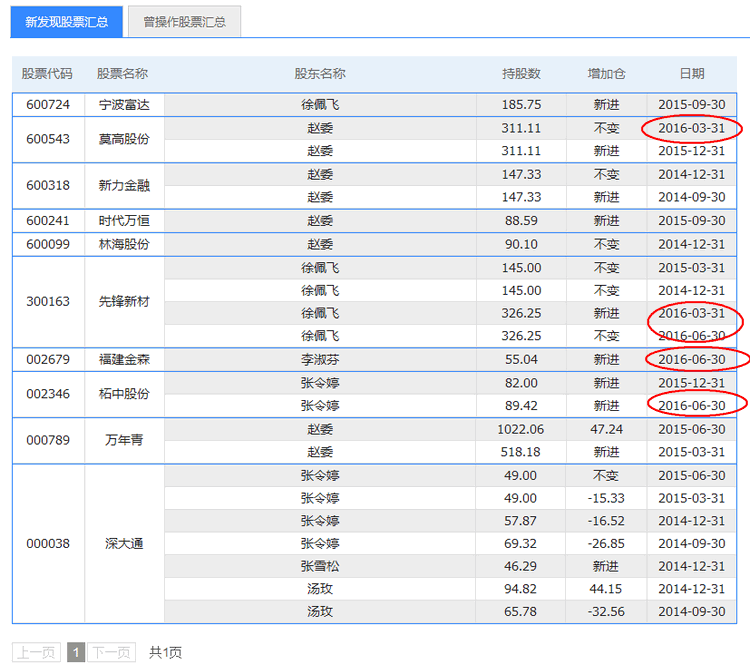This screenshot has height=665, width=750.
Task: Click stock name 福建金森
Action: pyautogui.click(x=124, y=360)
